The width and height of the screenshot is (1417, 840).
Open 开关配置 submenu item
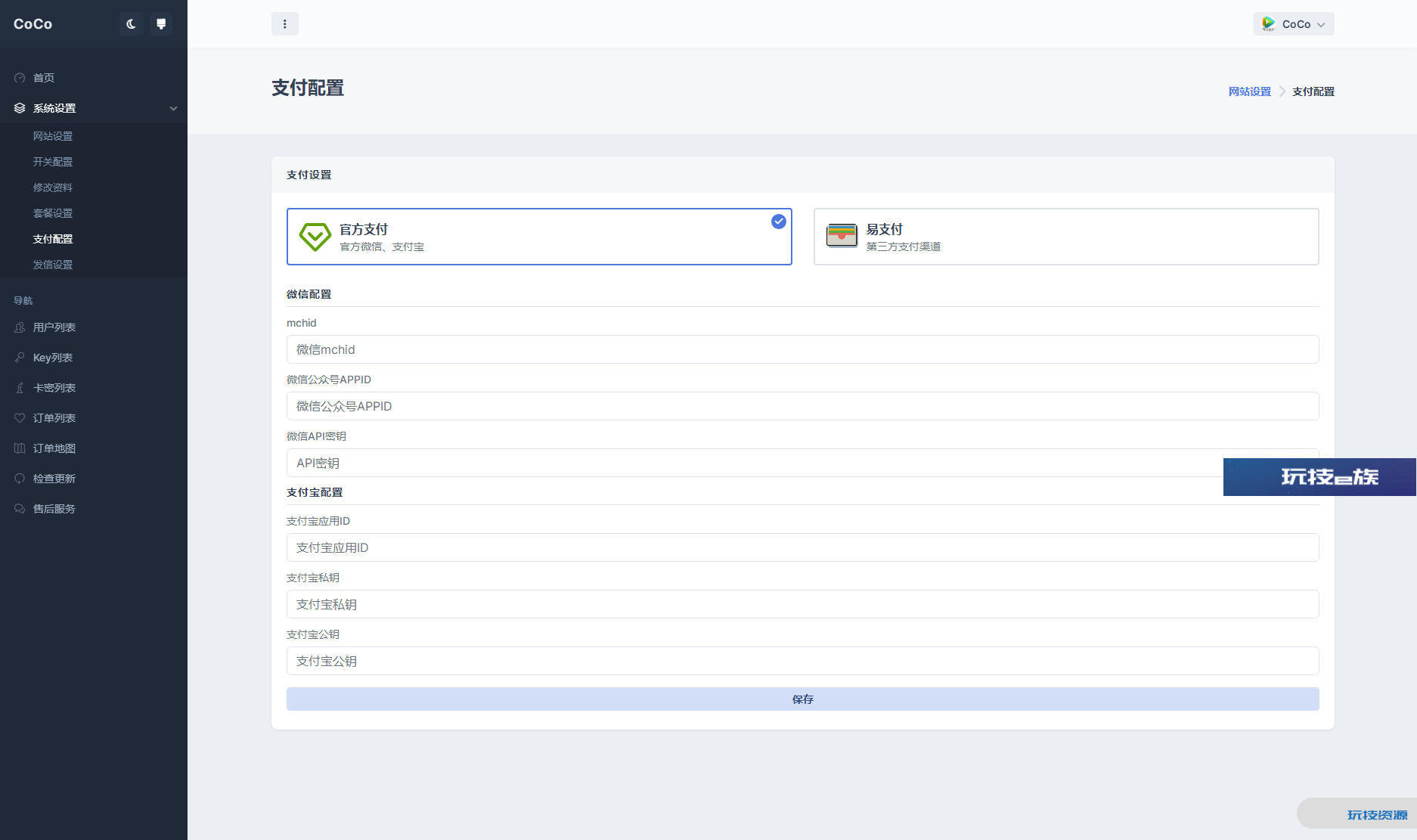53,162
